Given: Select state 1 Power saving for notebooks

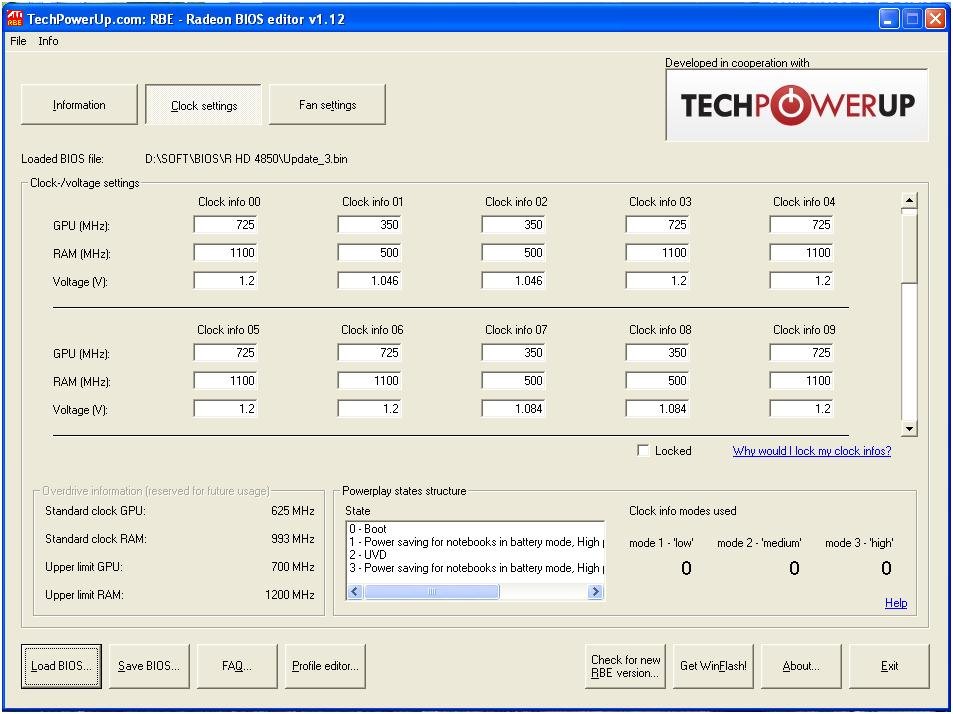Looking at the screenshot, I should pyautogui.click(x=476, y=541).
